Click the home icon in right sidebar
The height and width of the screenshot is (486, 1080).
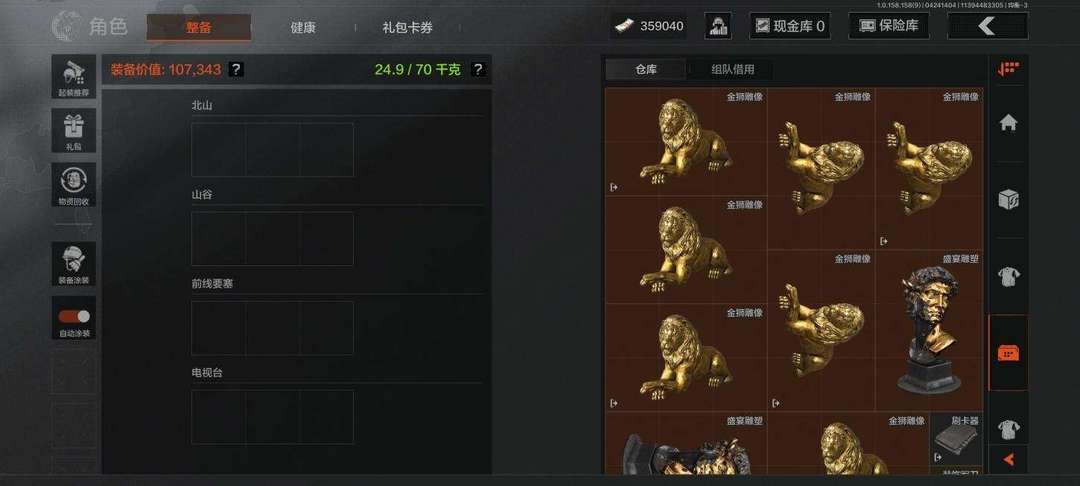(1008, 123)
